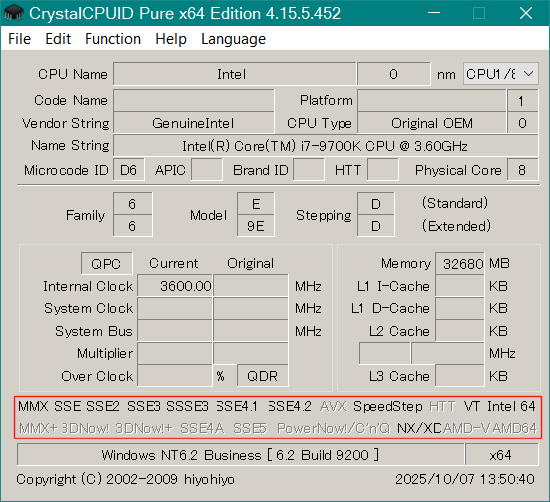Click the empty L1 D-Cache field

[460, 308]
